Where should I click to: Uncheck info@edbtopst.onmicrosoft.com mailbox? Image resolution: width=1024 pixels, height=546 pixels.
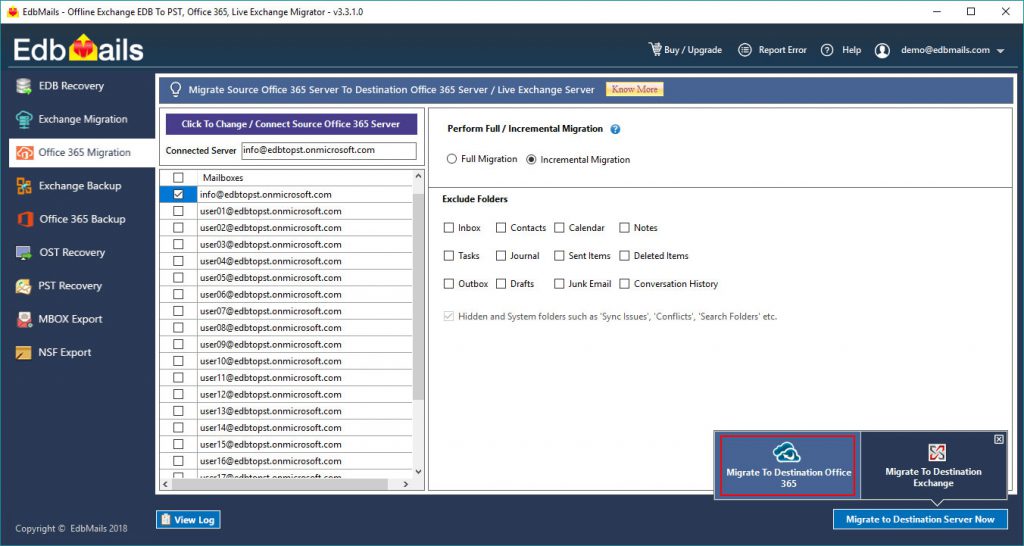178,195
